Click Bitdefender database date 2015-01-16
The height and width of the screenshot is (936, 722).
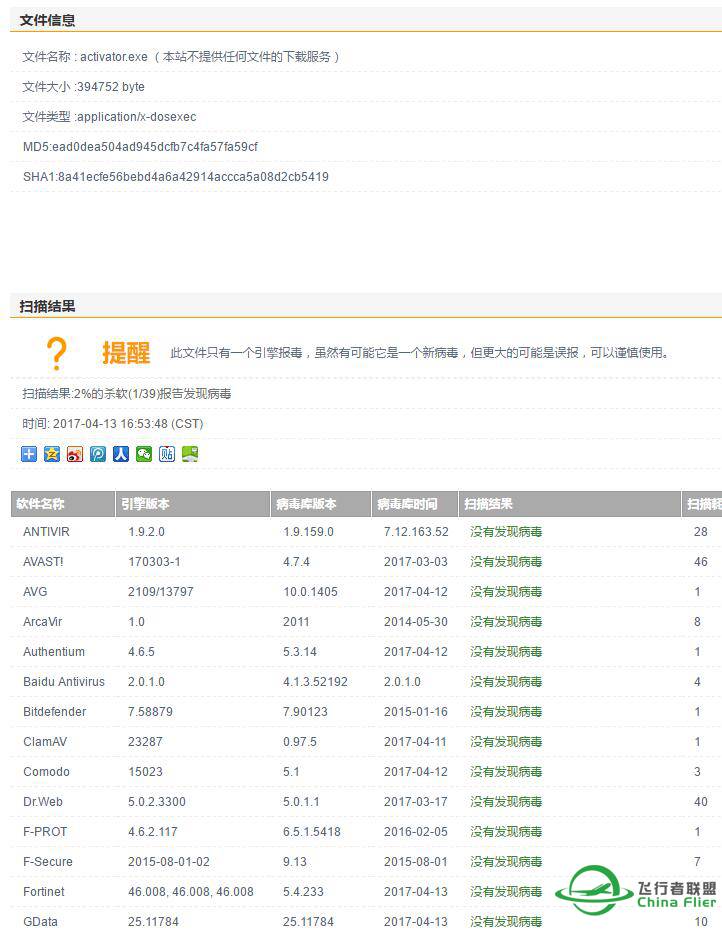click(415, 712)
